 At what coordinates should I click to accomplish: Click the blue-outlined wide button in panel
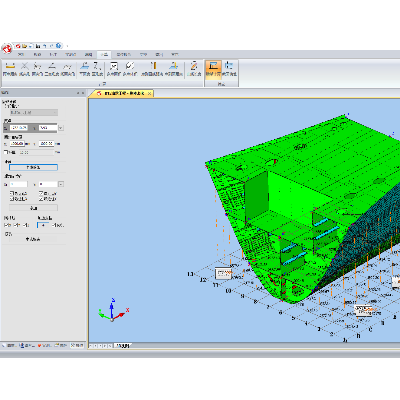33,167
